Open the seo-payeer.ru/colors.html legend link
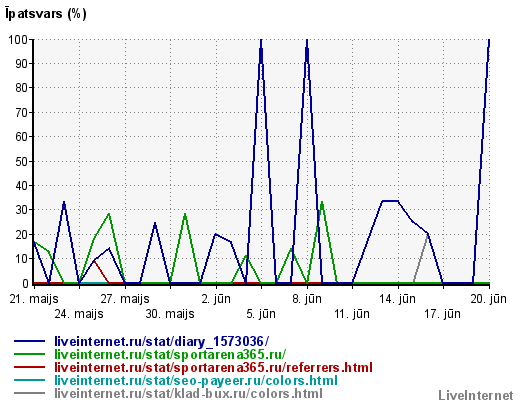Screen dimensions: 520x405 [196, 380]
